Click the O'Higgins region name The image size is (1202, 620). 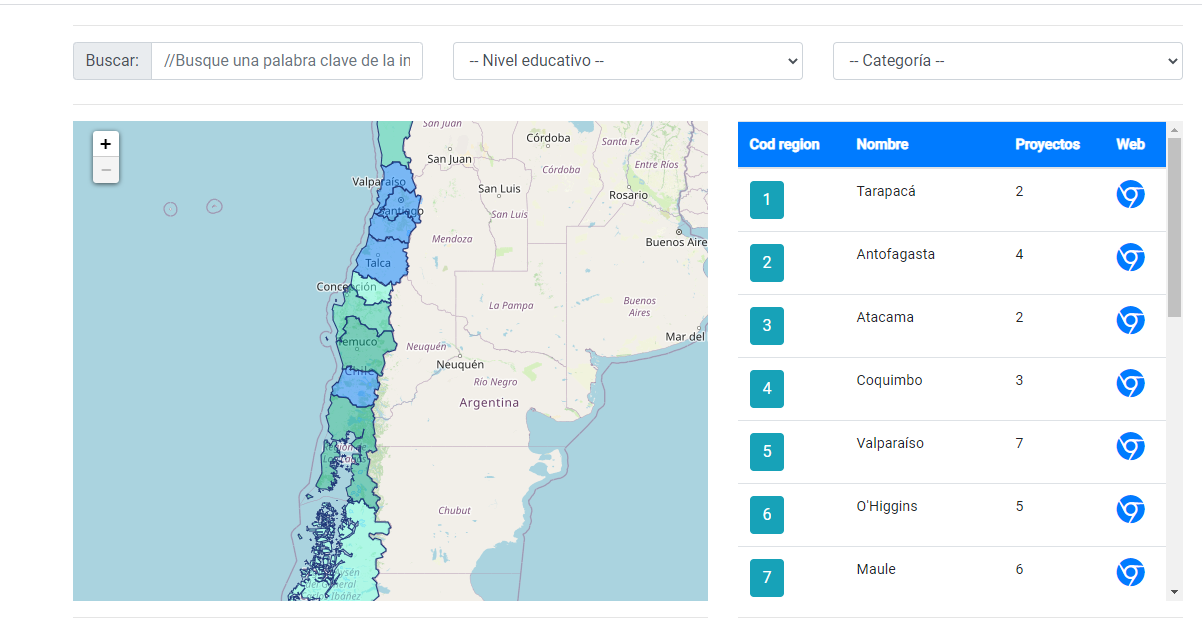pyautogui.click(x=887, y=506)
